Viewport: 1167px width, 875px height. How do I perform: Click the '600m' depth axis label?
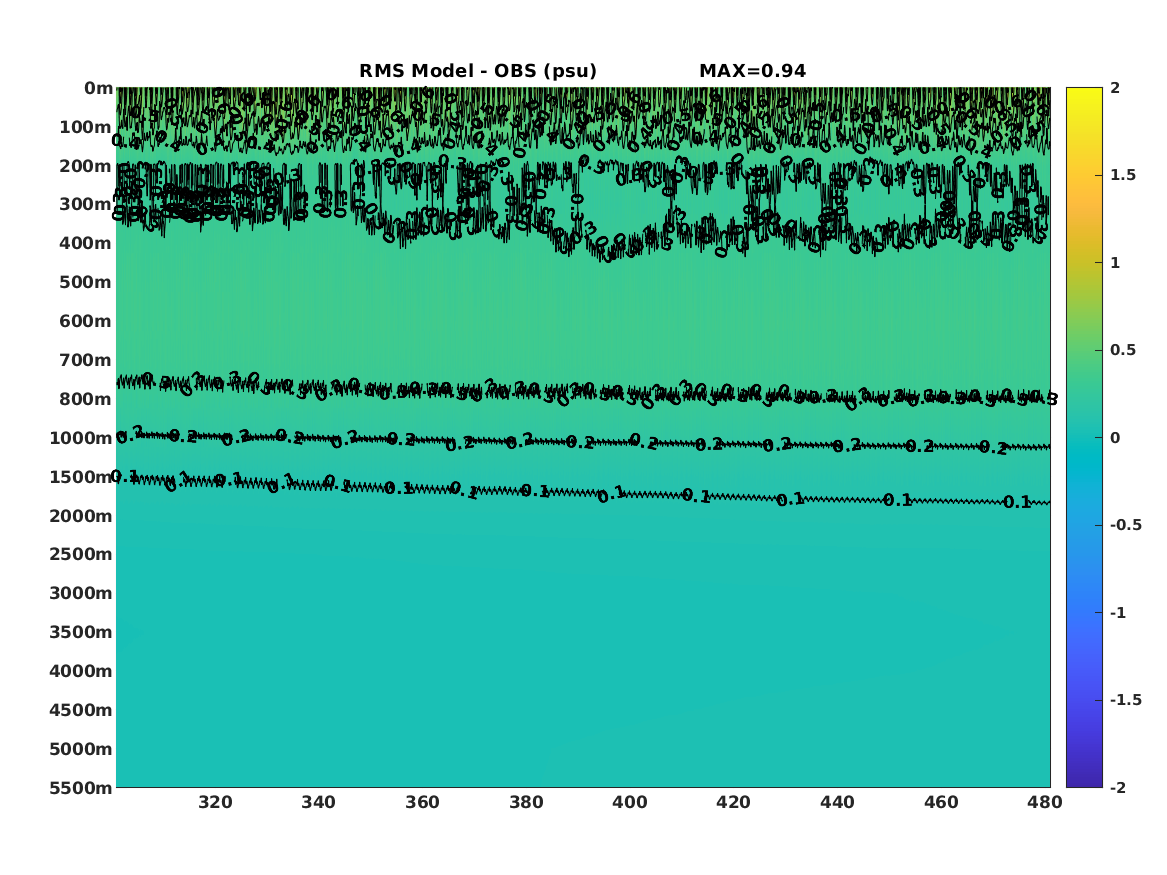point(86,321)
